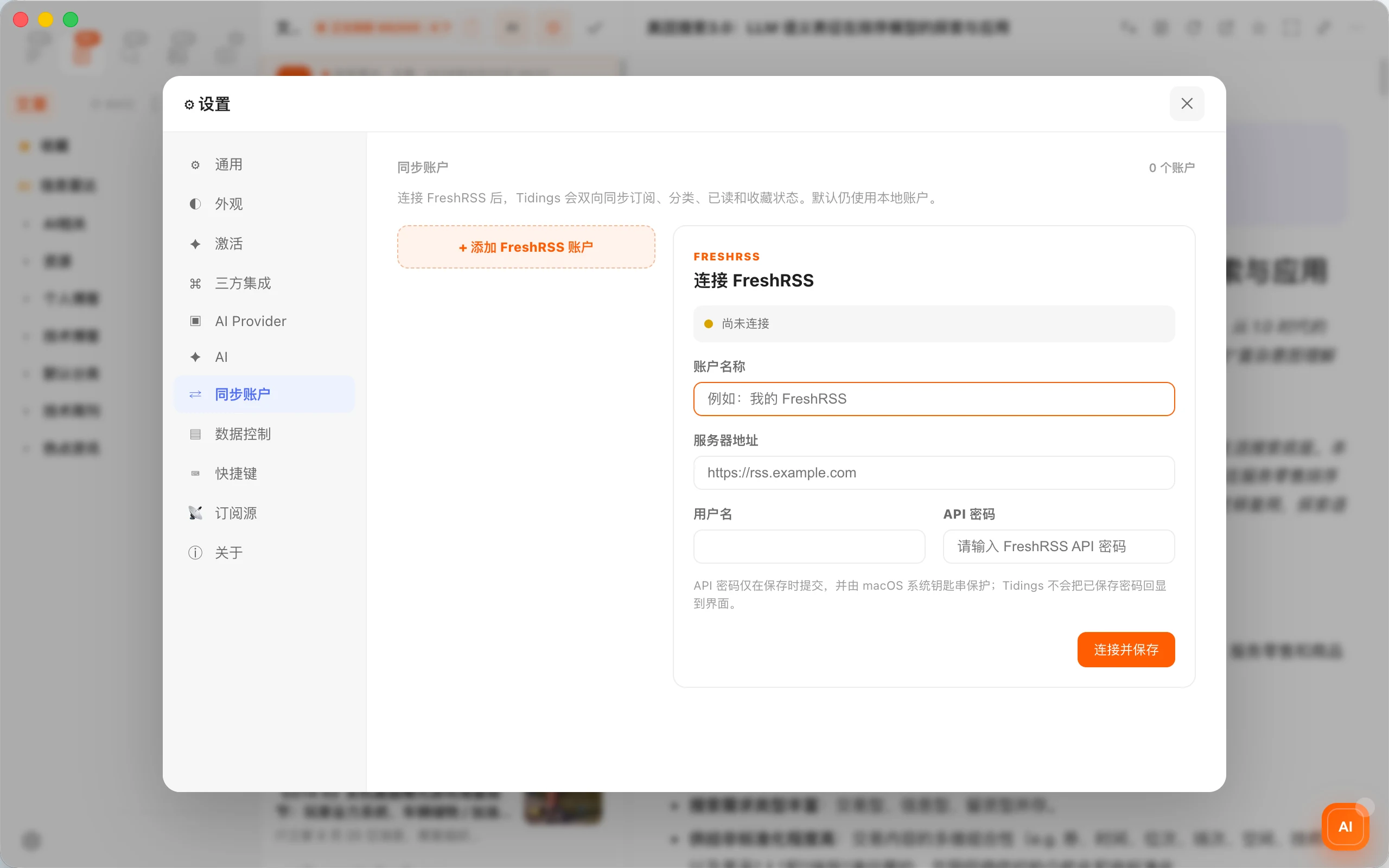The width and height of the screenshot is (1389, 868).
Task: Click the keyboard icon beside 快捷键
Action: point(195,474)
